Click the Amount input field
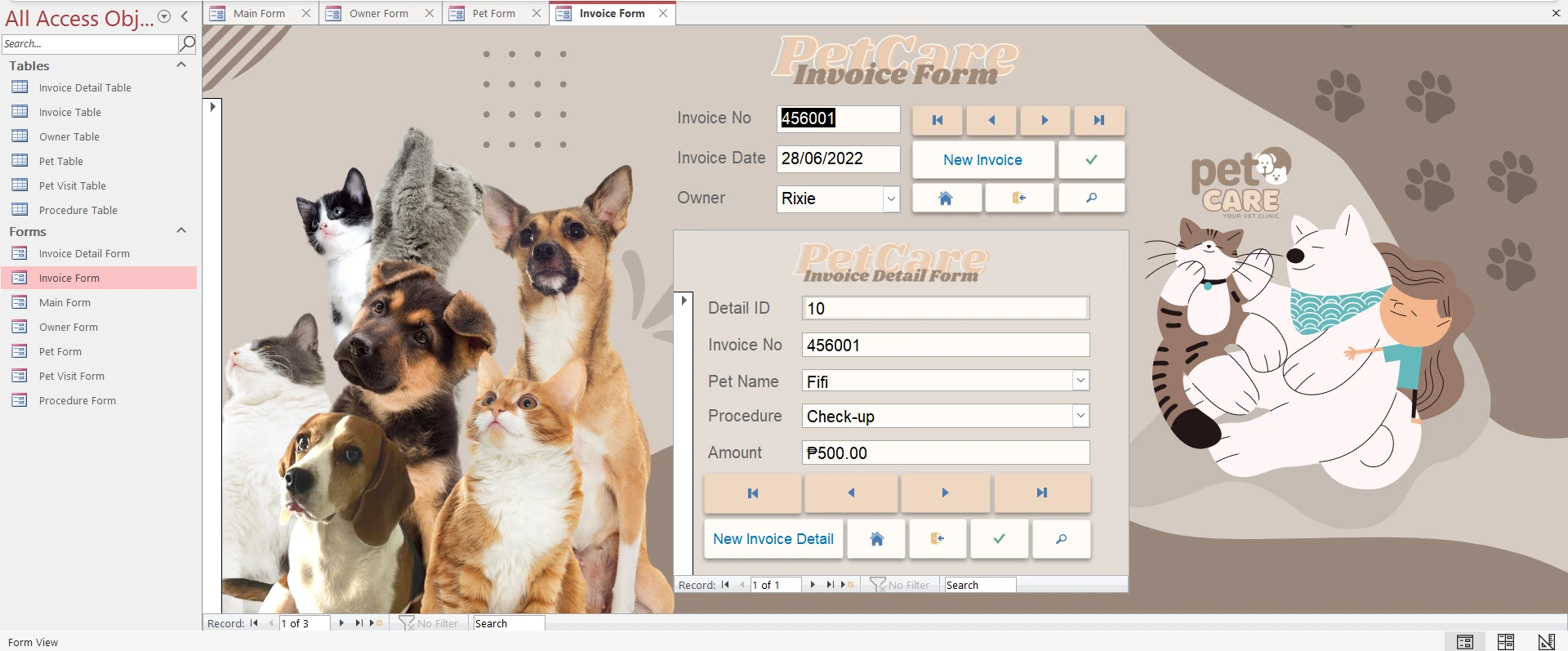This screenshot has width=1568, height=651. [945, 453]
